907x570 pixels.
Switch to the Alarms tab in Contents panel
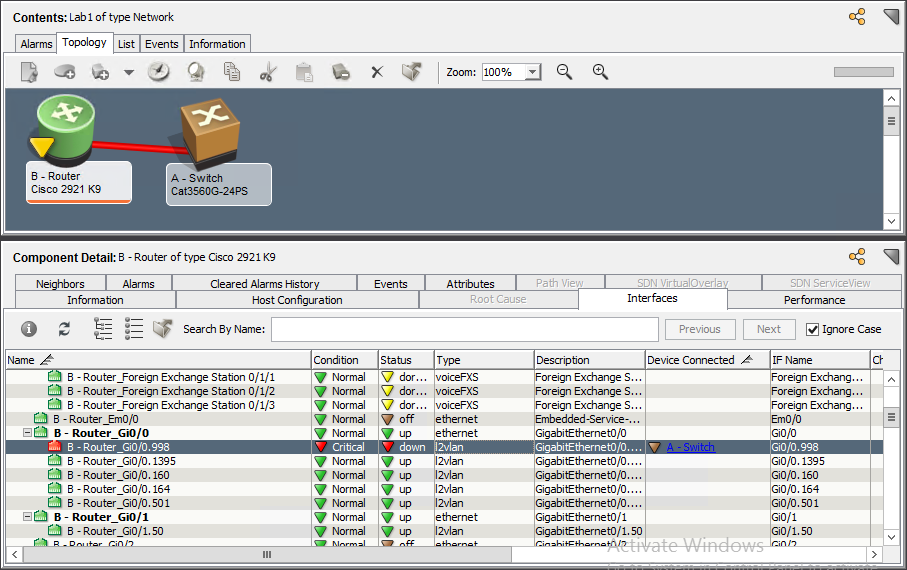point(37,44)
